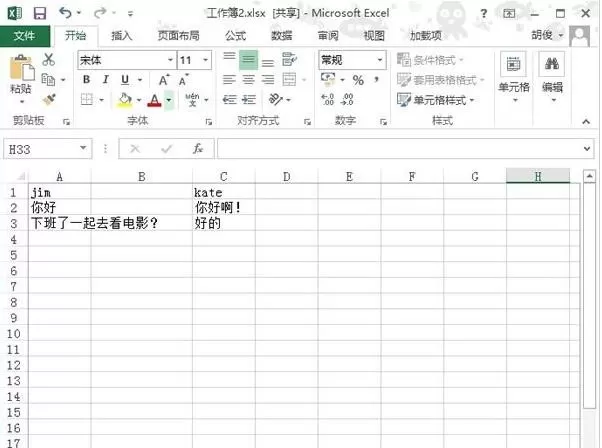Open the 编辑 editing group
Viewport: 602px width, 448px height.
[x=552, y=77]
